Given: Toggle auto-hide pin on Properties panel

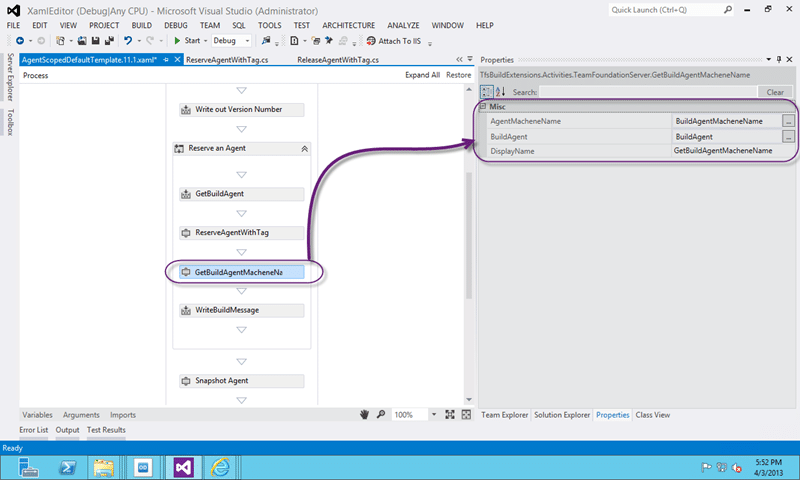Looking at the screenshot, I should pos(779,60).
